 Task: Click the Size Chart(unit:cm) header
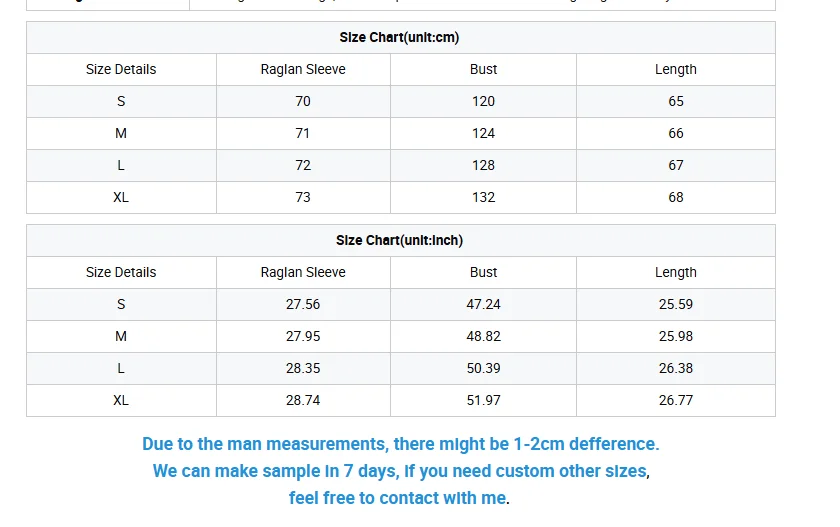click(399, 37)
